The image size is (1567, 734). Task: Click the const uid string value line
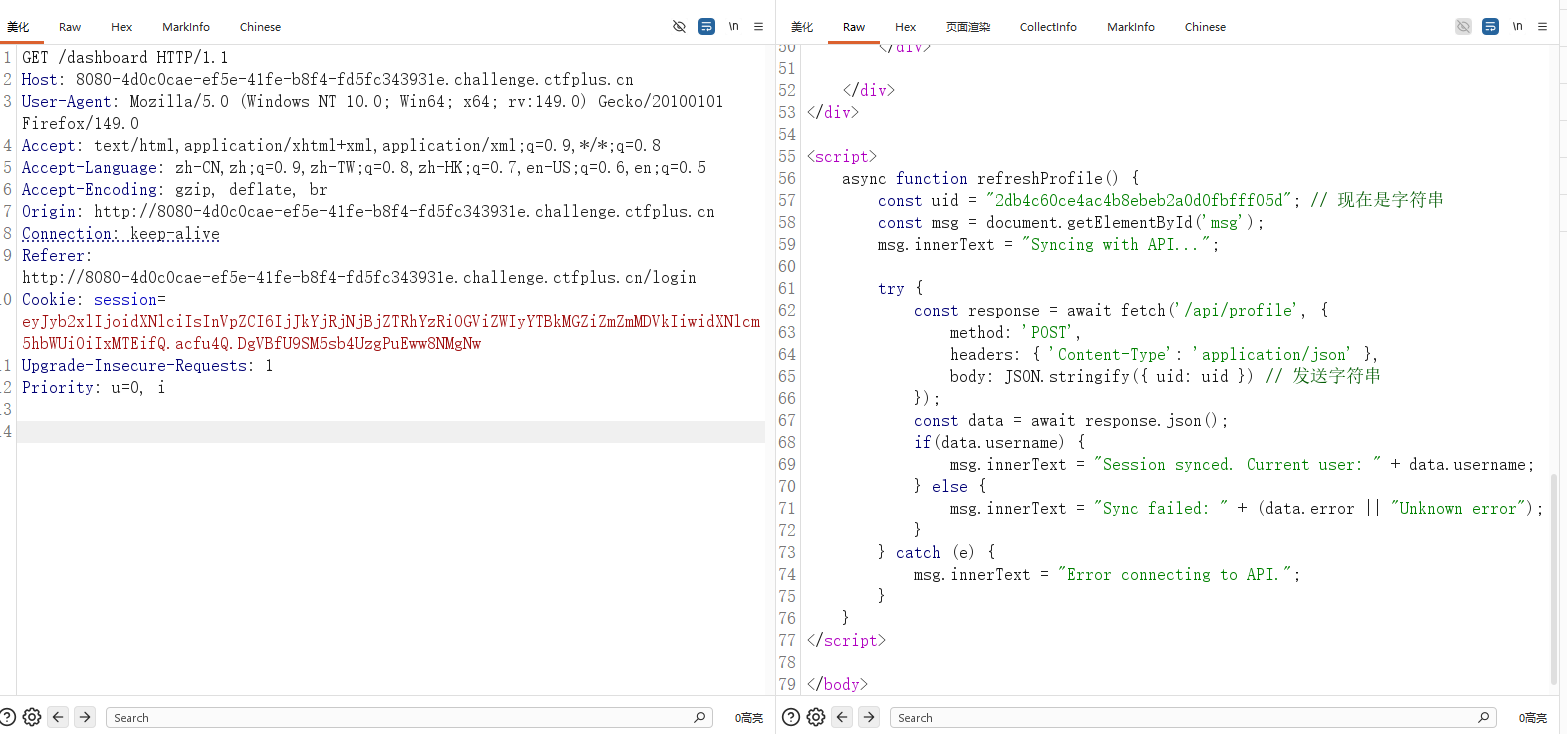[x=1160, y=201]
